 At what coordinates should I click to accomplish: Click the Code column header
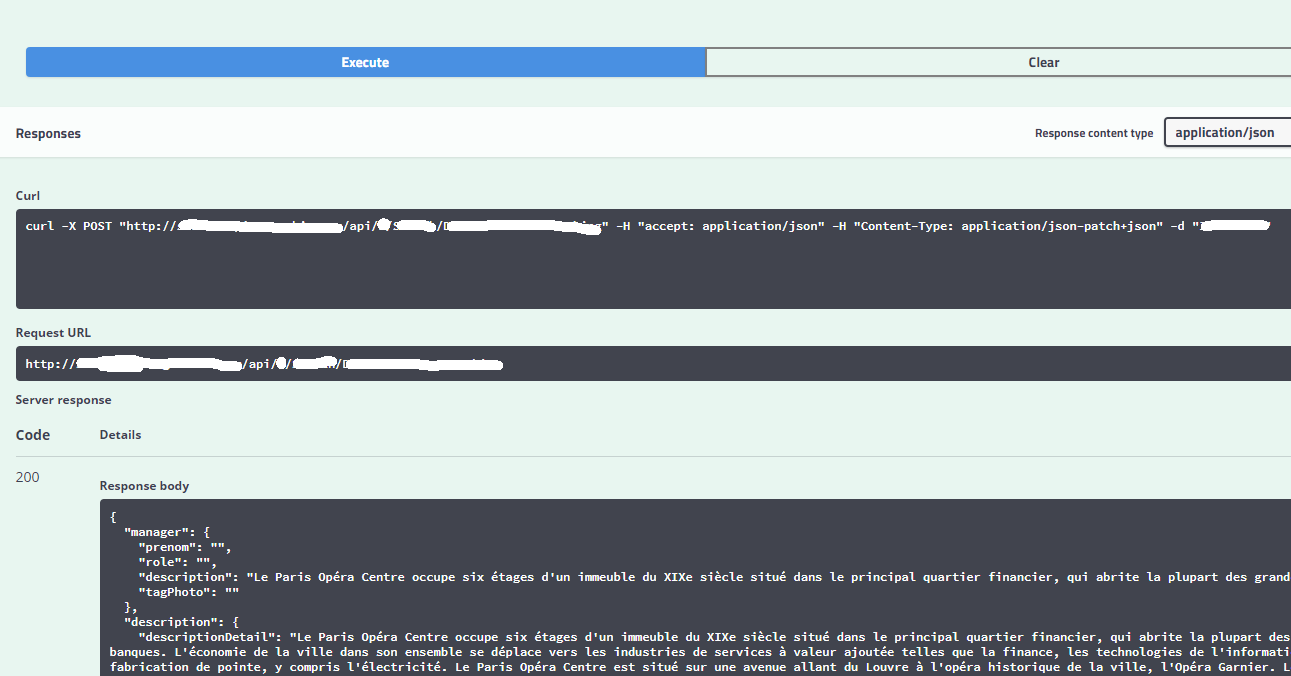(33, 435)
